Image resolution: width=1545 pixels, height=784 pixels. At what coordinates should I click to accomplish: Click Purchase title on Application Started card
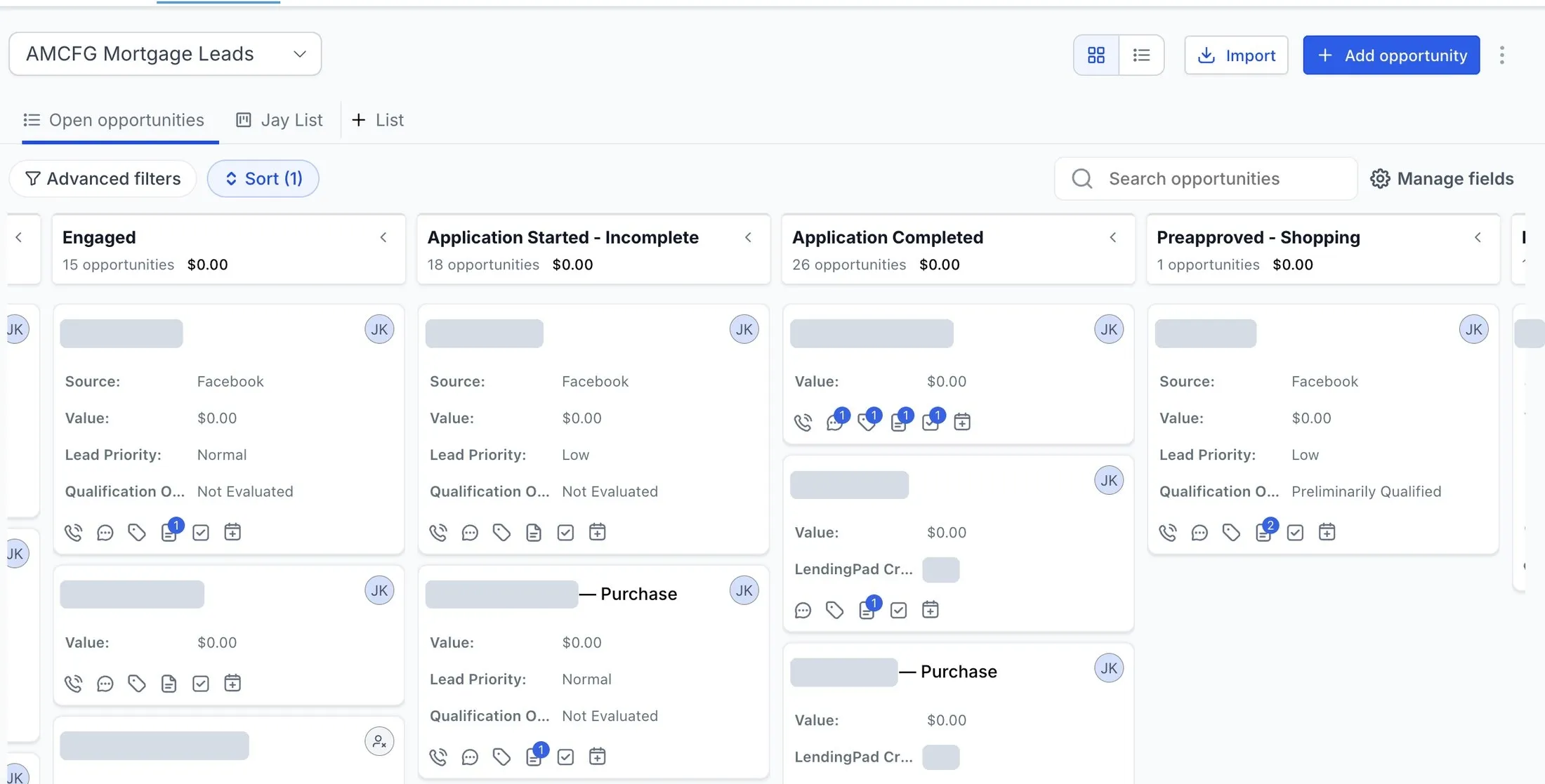click(638, 594)
